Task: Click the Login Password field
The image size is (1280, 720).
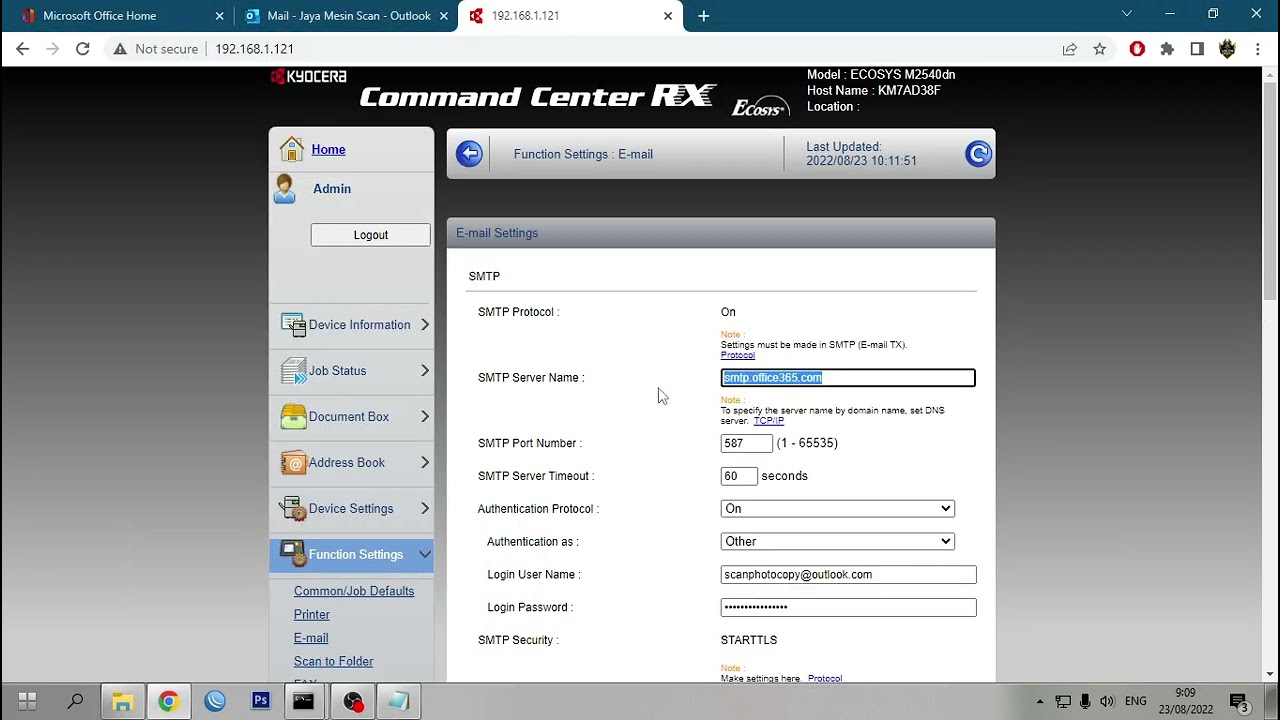Action: (x=848, y=607)
